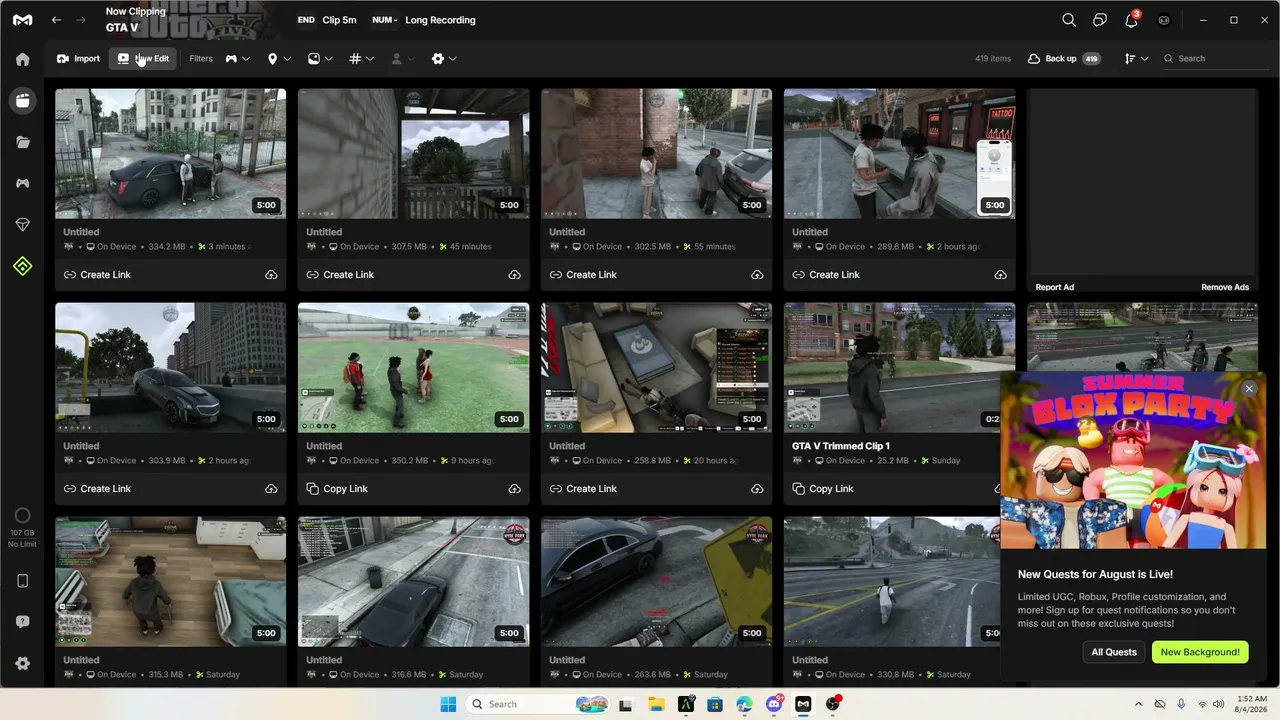
Task: Open File Explorer from the taskbar
Action: [x=655, y=704]
